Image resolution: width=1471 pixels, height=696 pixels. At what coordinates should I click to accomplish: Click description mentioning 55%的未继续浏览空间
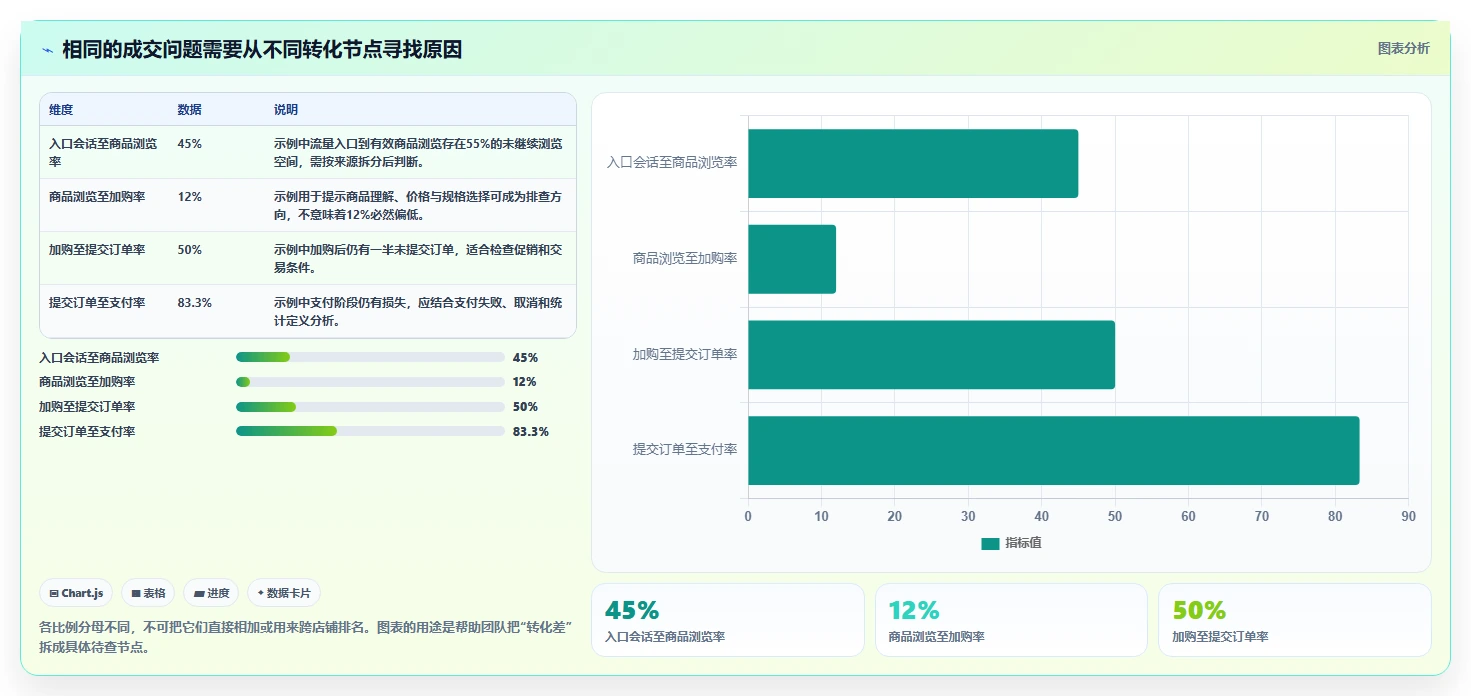418,152
